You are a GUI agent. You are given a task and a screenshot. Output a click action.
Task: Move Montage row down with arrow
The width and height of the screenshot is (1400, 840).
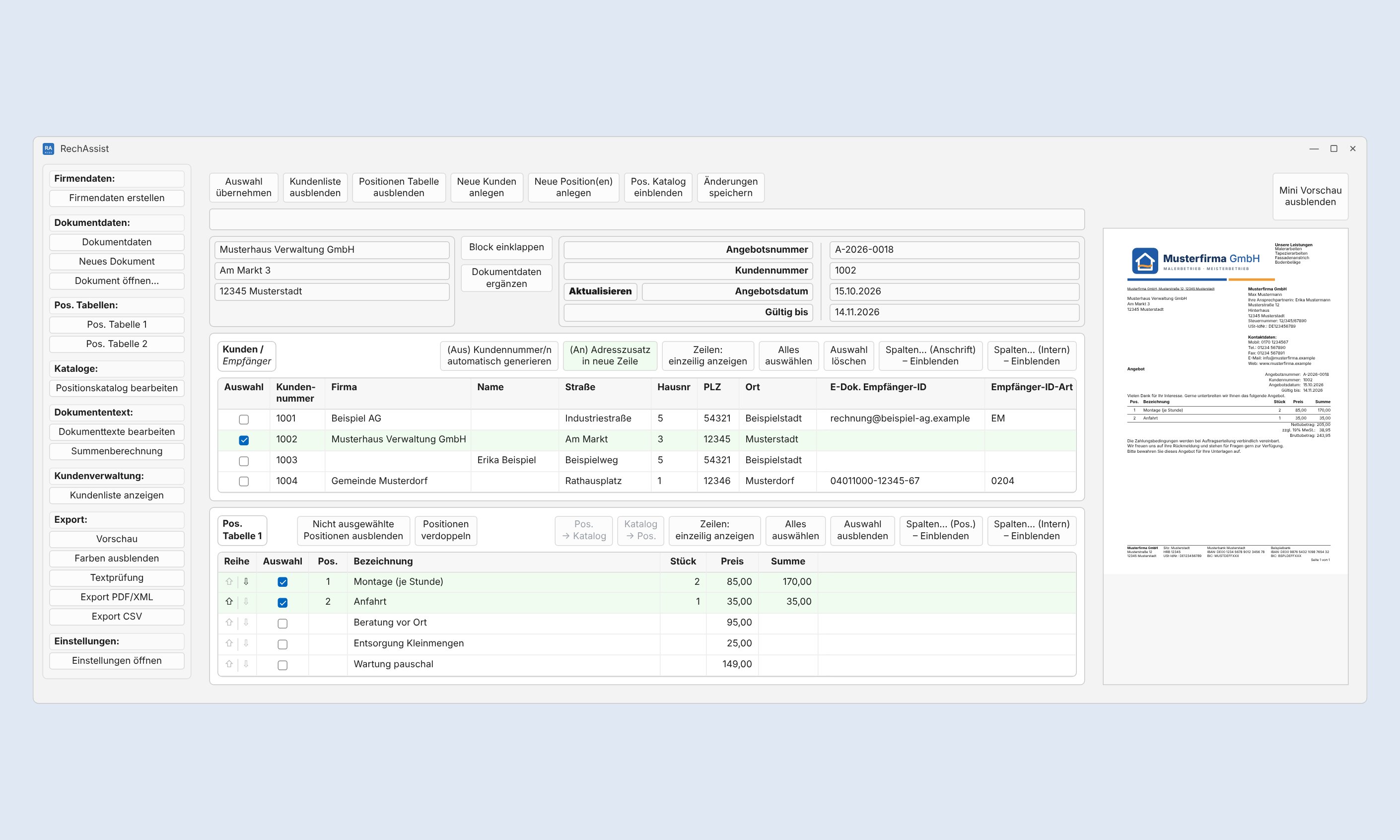coord(246,581)
